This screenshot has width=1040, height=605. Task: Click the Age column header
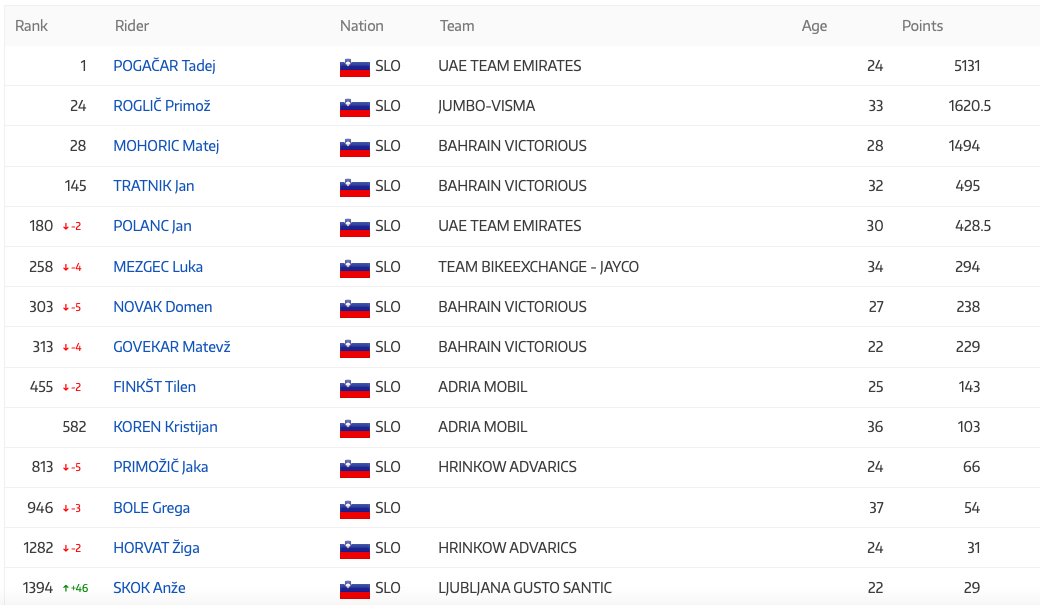814,26
